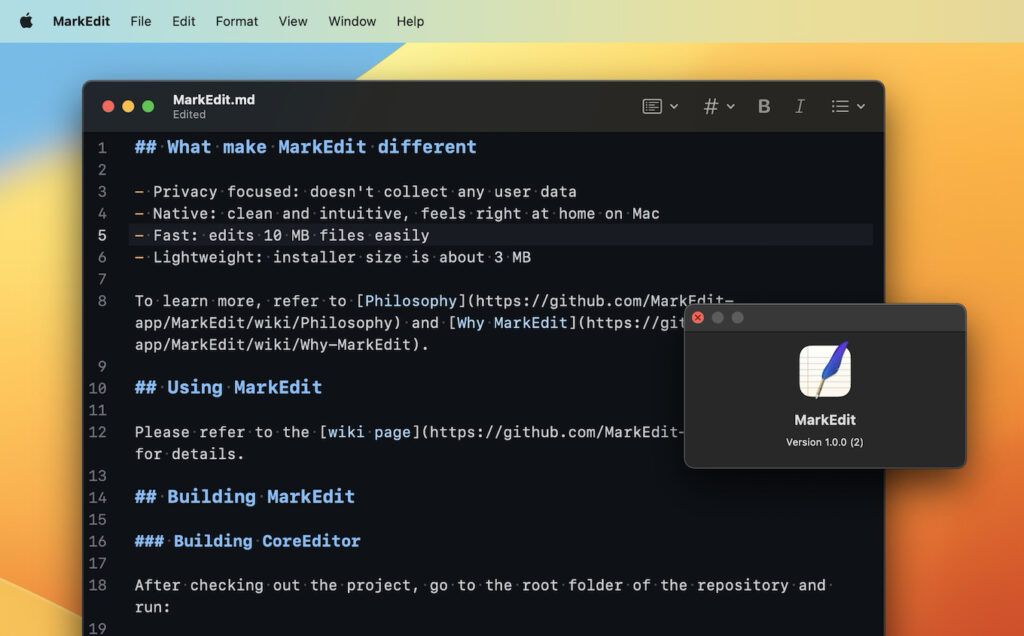
Task: Open the Format menu
Action: pos(236,20)
